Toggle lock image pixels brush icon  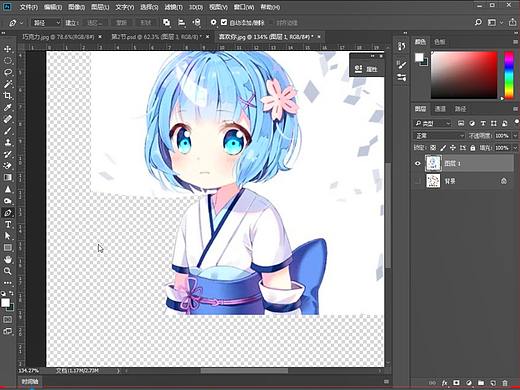pyautogui.click(x=443, y=148)
